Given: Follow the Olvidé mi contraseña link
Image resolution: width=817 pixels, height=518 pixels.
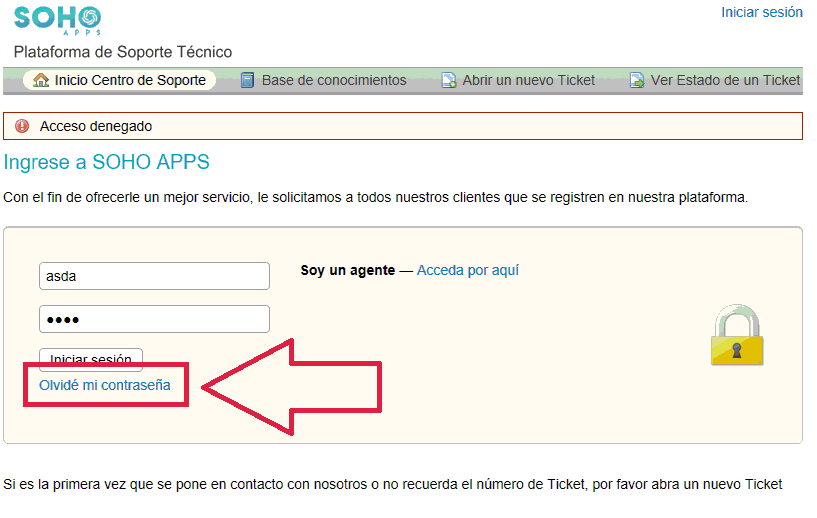Looking at the screenshot, I should click(x=105, y=385).
